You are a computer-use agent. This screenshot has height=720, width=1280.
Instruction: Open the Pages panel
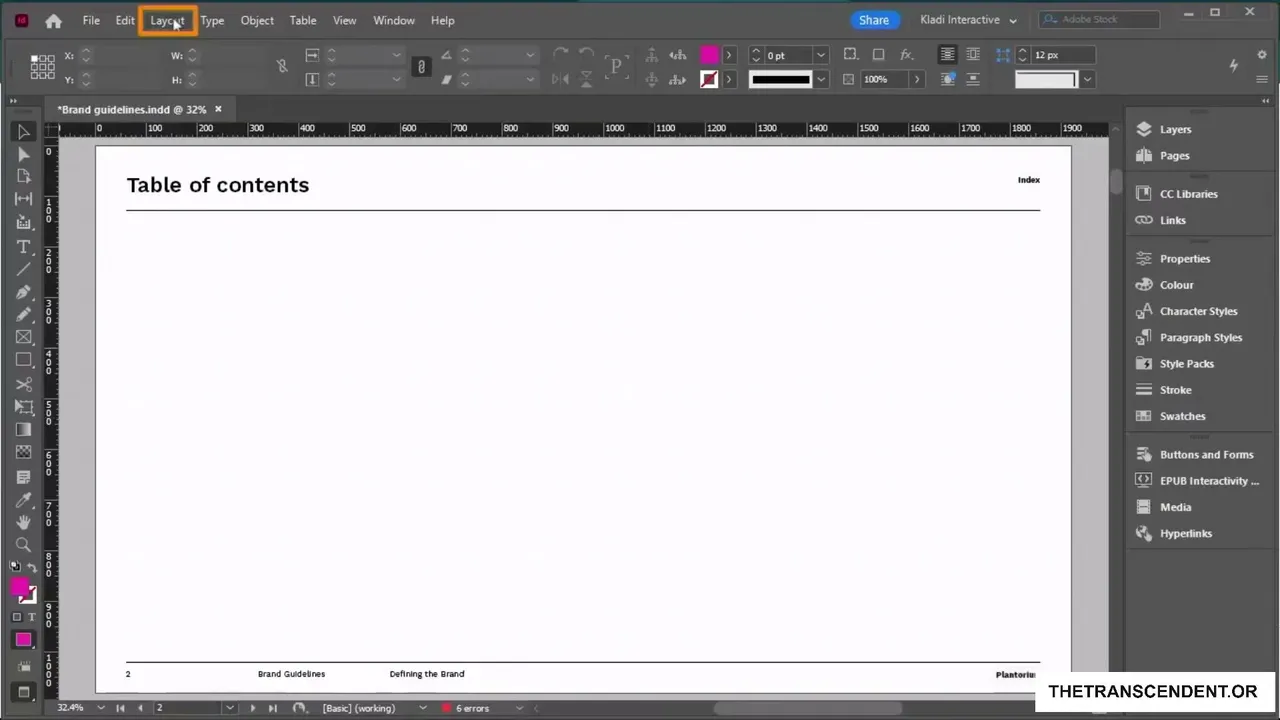click(x=1175, y=155)
